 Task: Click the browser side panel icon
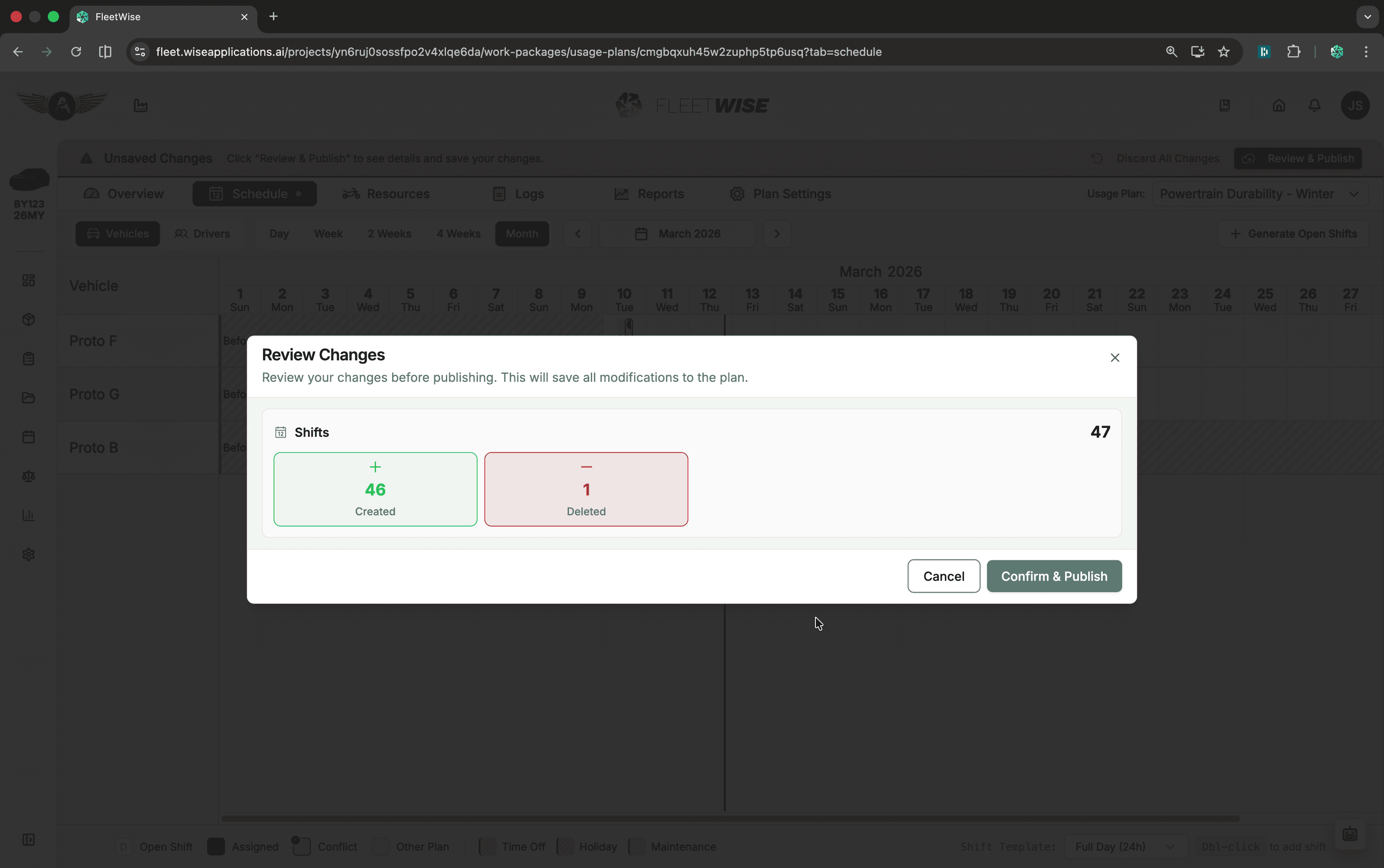105,52
